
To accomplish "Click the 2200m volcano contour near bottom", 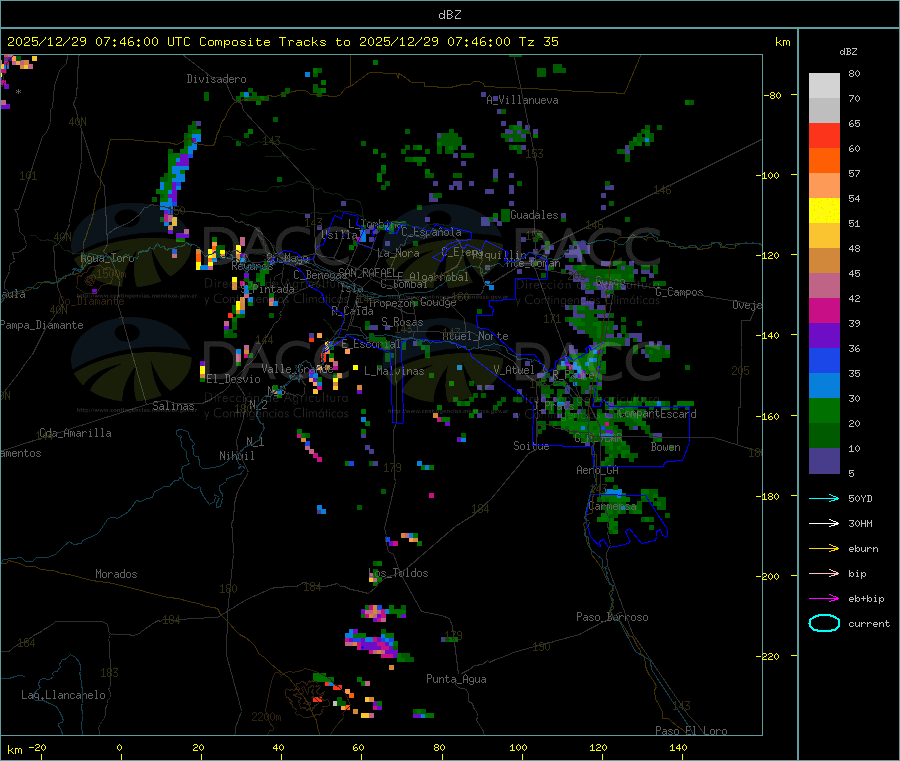I will coord(307,699).
